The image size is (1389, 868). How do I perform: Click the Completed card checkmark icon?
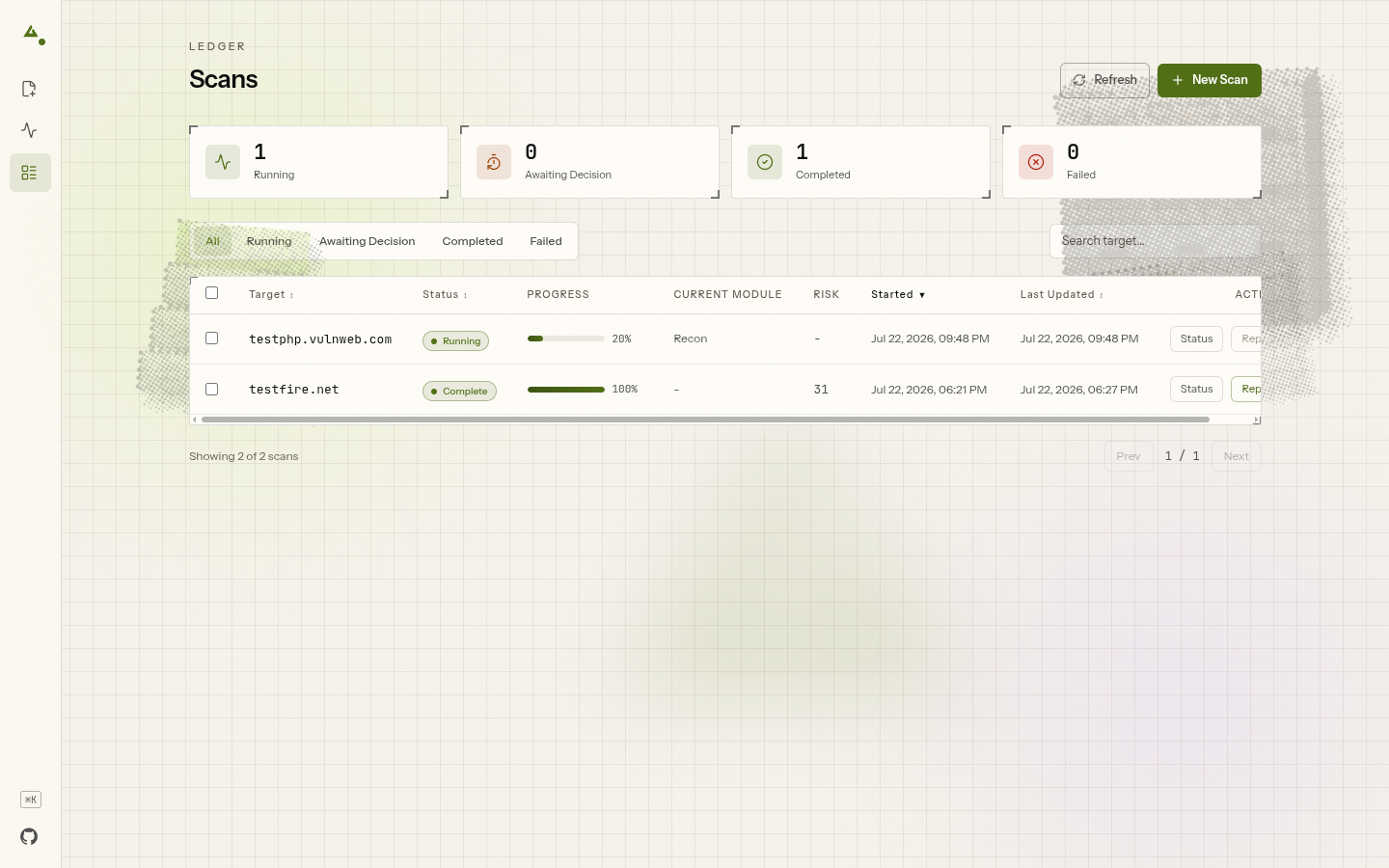point(765,162)
